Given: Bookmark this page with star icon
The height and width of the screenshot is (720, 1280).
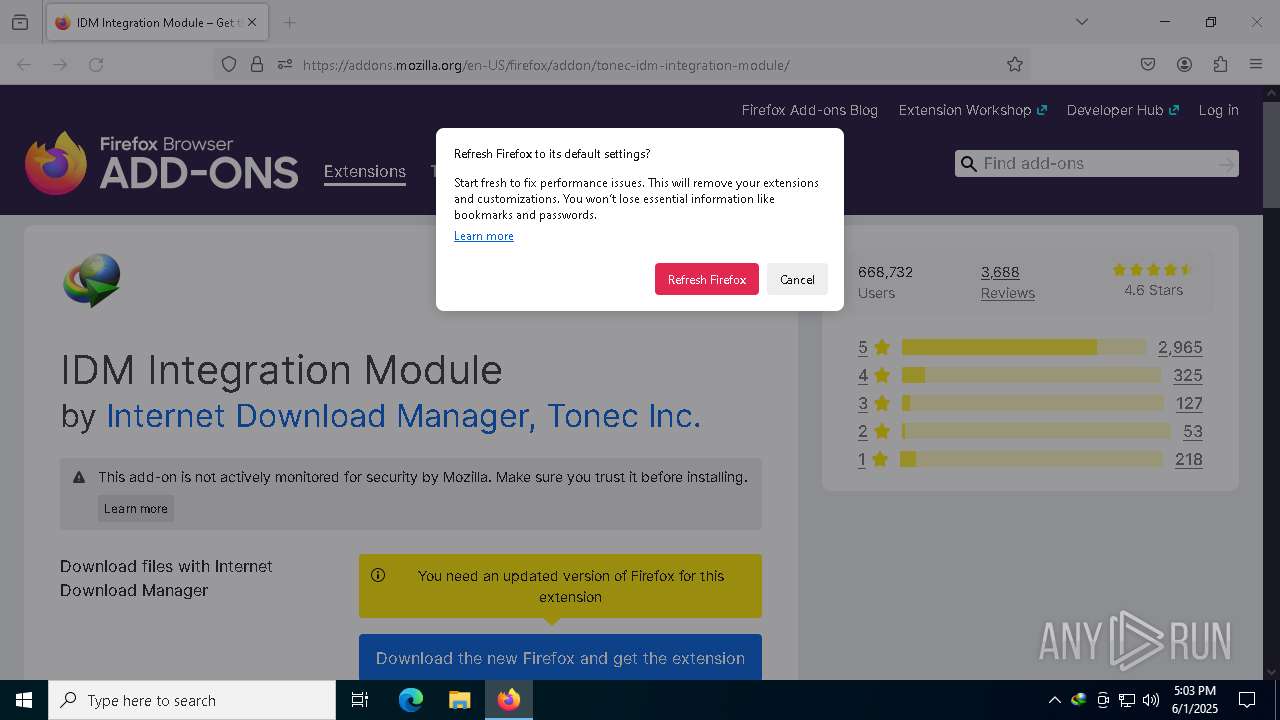Looking at the screenshot, I should pyautogui.click(x=1015, y=64).
